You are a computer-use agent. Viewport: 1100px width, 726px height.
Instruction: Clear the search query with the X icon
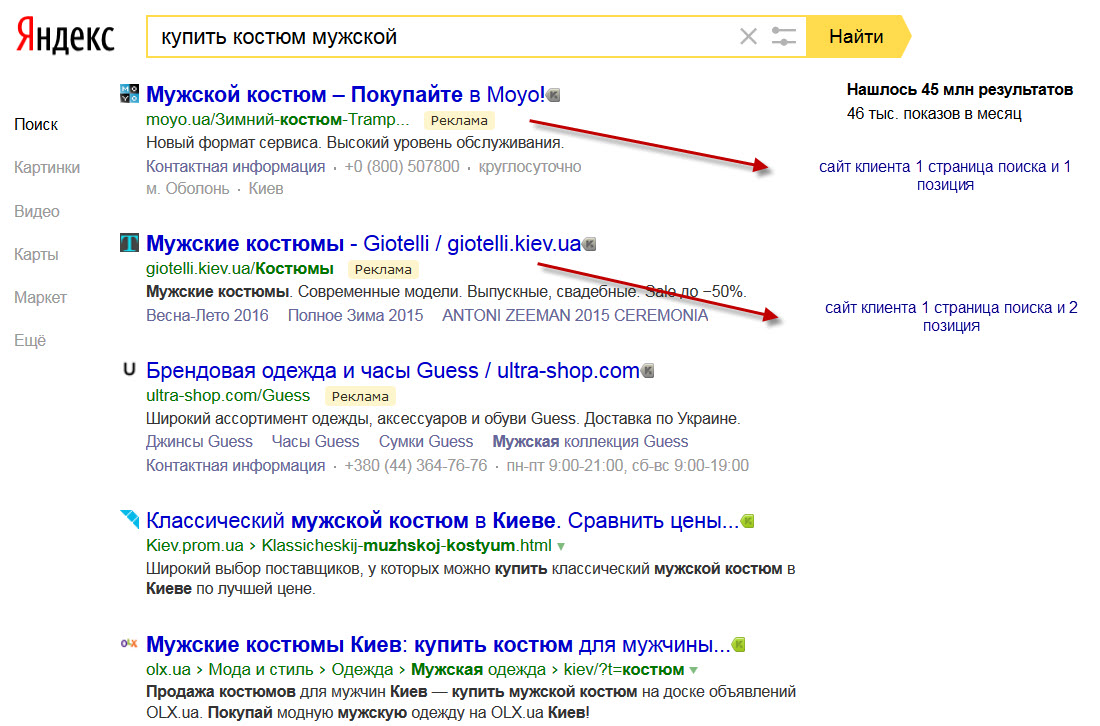click(x=749, y=36)
